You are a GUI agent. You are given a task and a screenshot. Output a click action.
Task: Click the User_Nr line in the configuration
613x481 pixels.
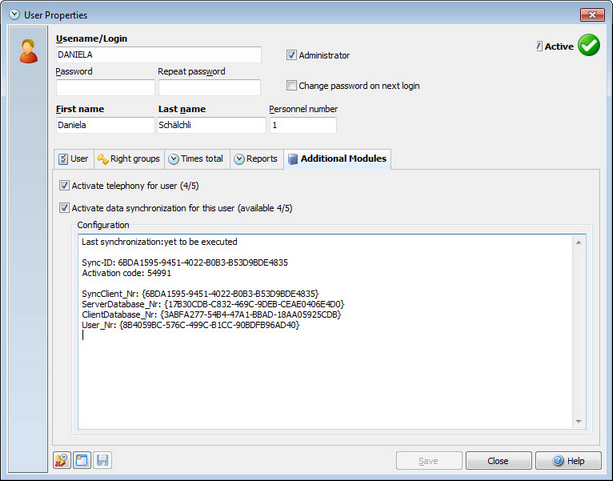click(x=190, y=325)
